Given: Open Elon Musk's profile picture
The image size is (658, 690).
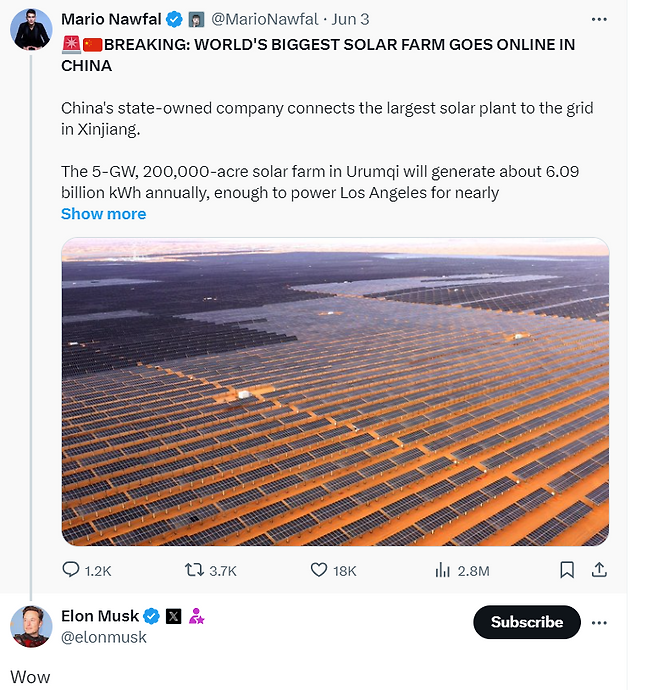Looking at the screenshot, I should (x=31, y=627).
